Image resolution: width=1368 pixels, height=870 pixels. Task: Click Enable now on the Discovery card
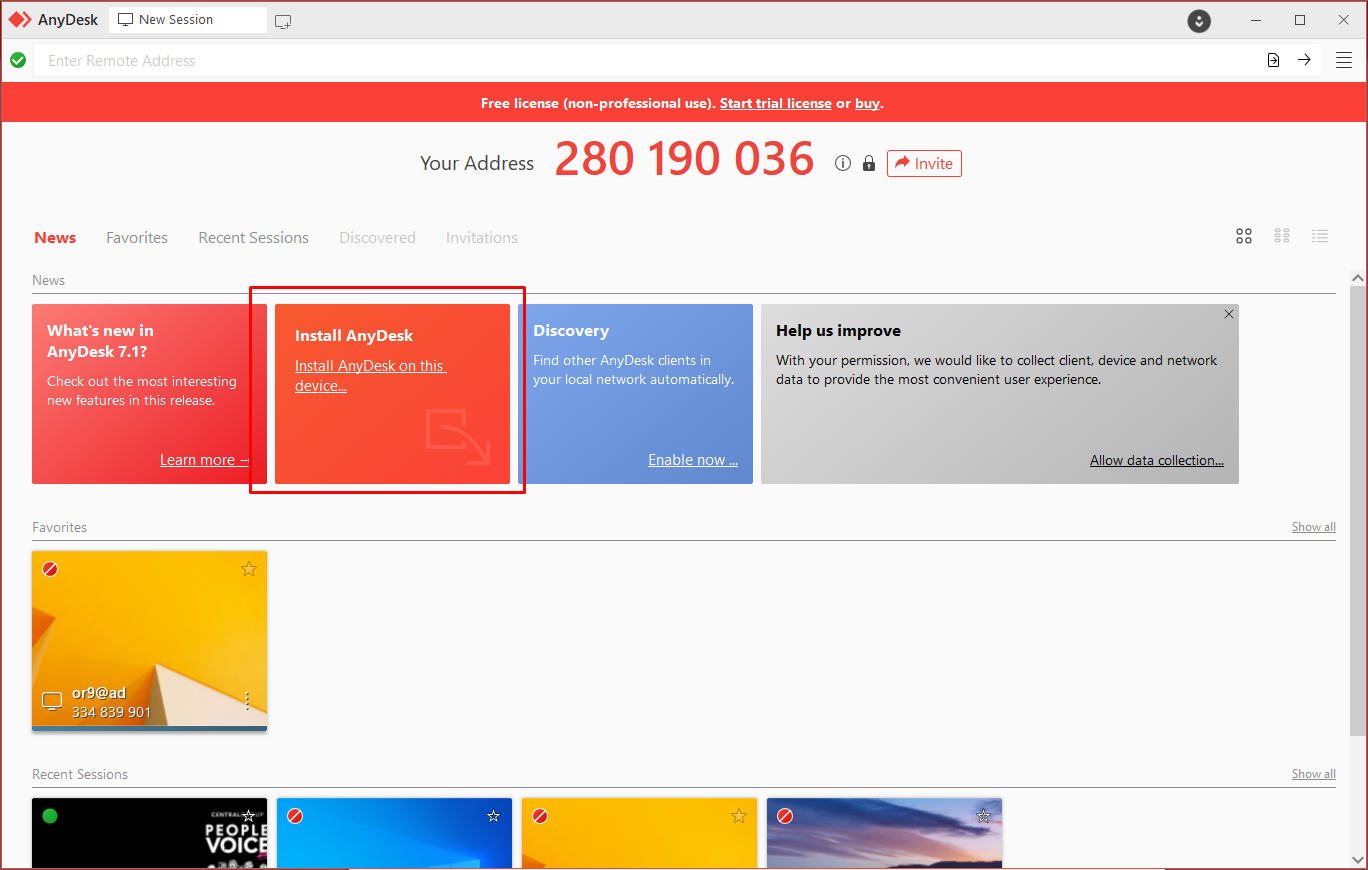[693, 460]
